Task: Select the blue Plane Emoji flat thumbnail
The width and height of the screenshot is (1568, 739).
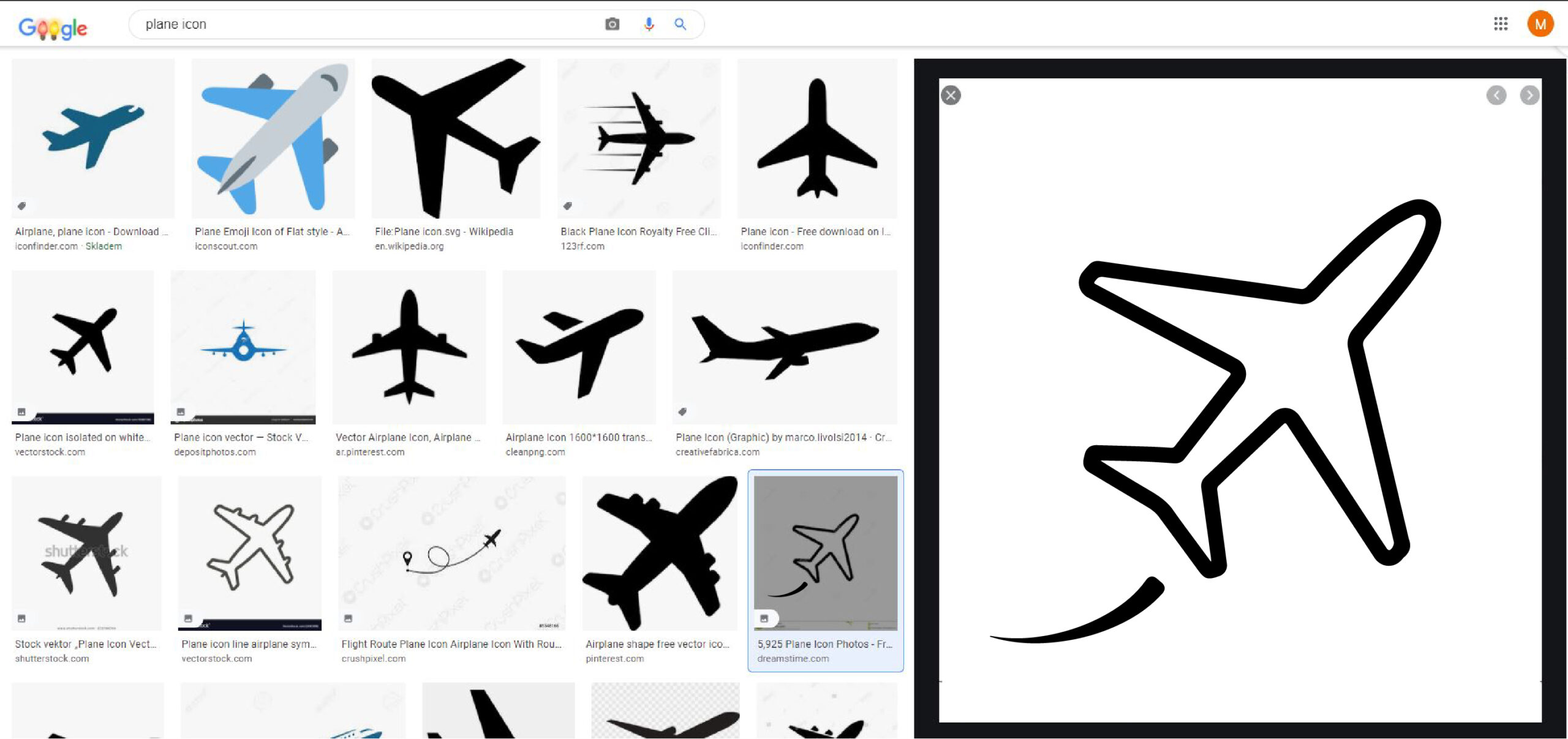Action: click(x=273, y=138)
